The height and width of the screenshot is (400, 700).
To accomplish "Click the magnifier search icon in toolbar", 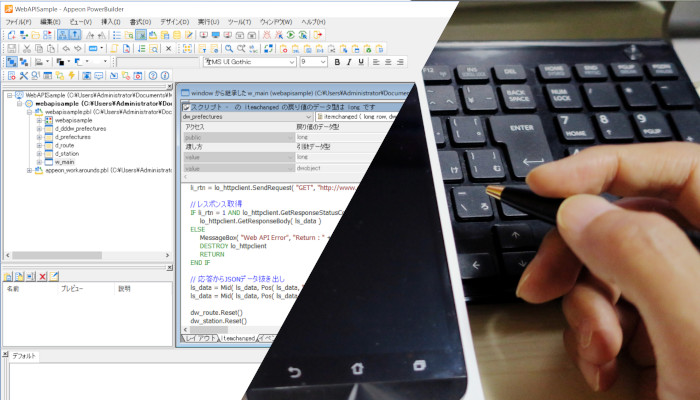I will click(229, 48).
